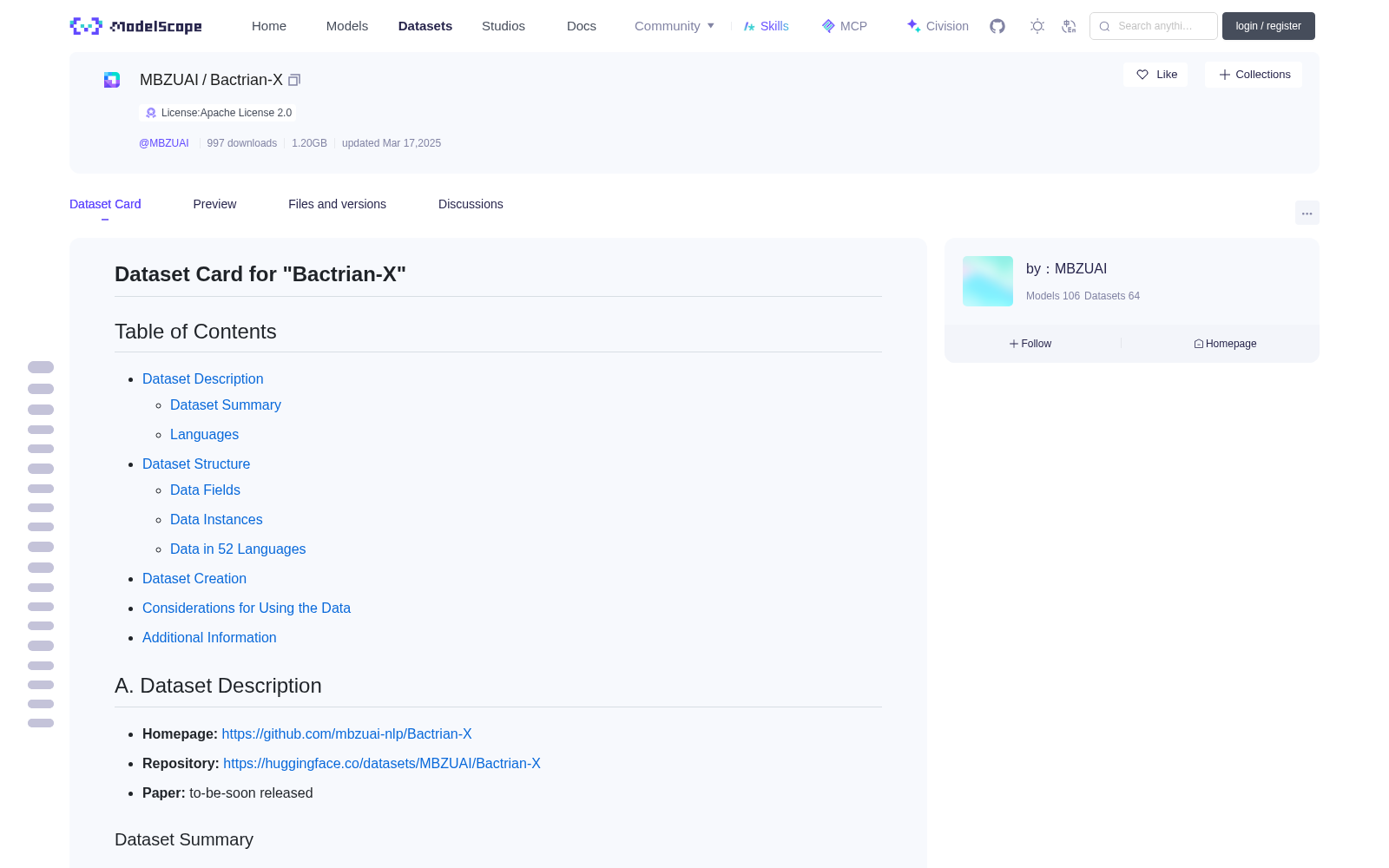This screenshot has width=1389, height=868.
Task: Jump to the Languages link
Action: click(x=204, y=434)
